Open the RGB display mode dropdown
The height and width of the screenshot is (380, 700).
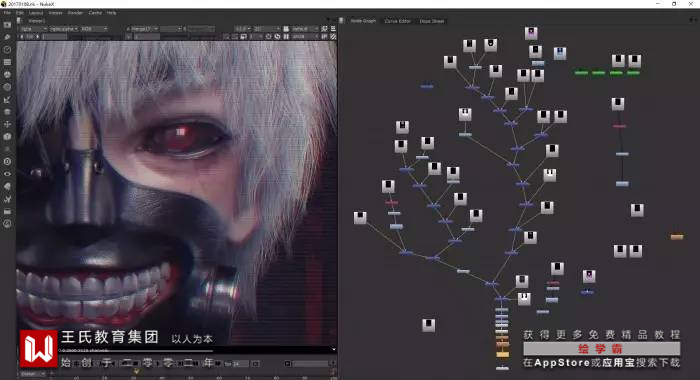94,29
